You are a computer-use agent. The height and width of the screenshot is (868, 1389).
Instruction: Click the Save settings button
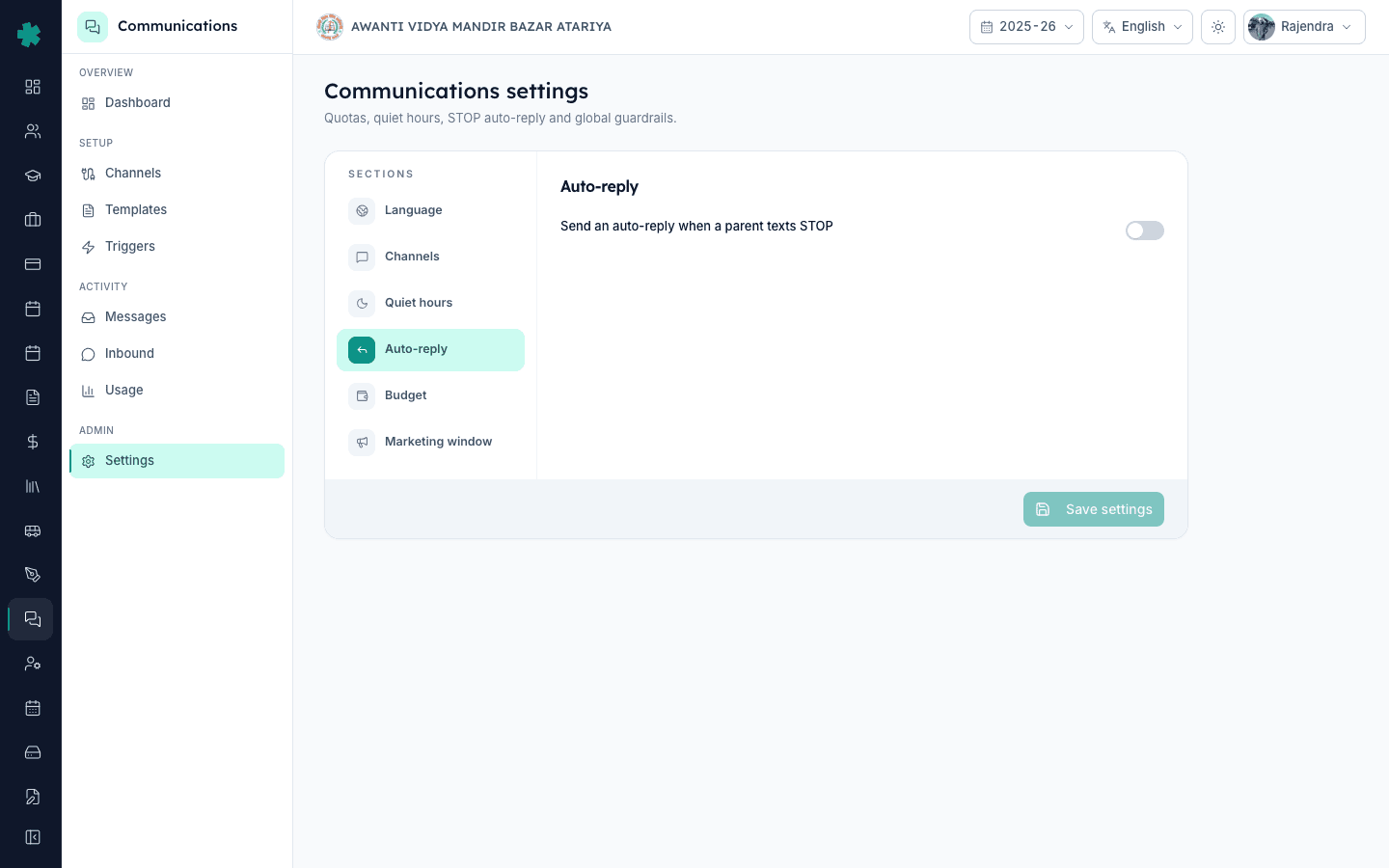tap(1094, 509)
